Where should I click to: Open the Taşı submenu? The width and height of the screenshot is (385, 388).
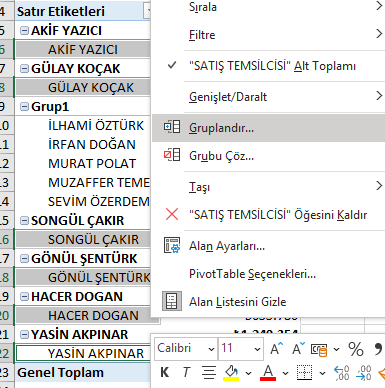pos(269,186)
